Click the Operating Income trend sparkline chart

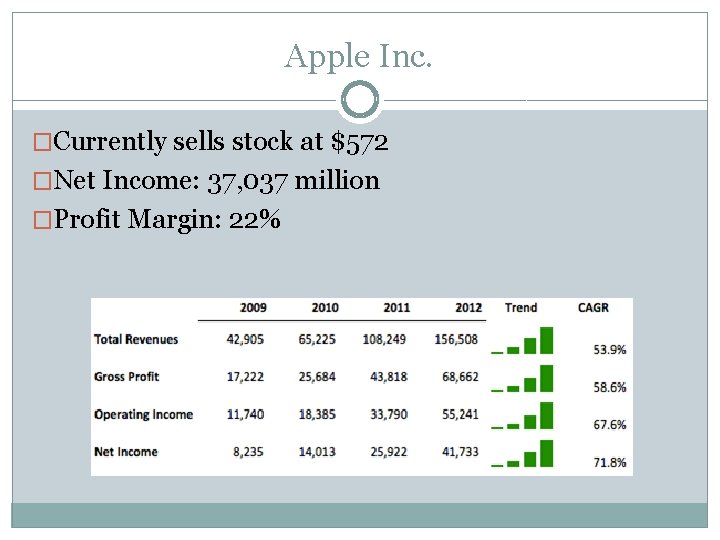pyautogui.click(x=523, y=417)
